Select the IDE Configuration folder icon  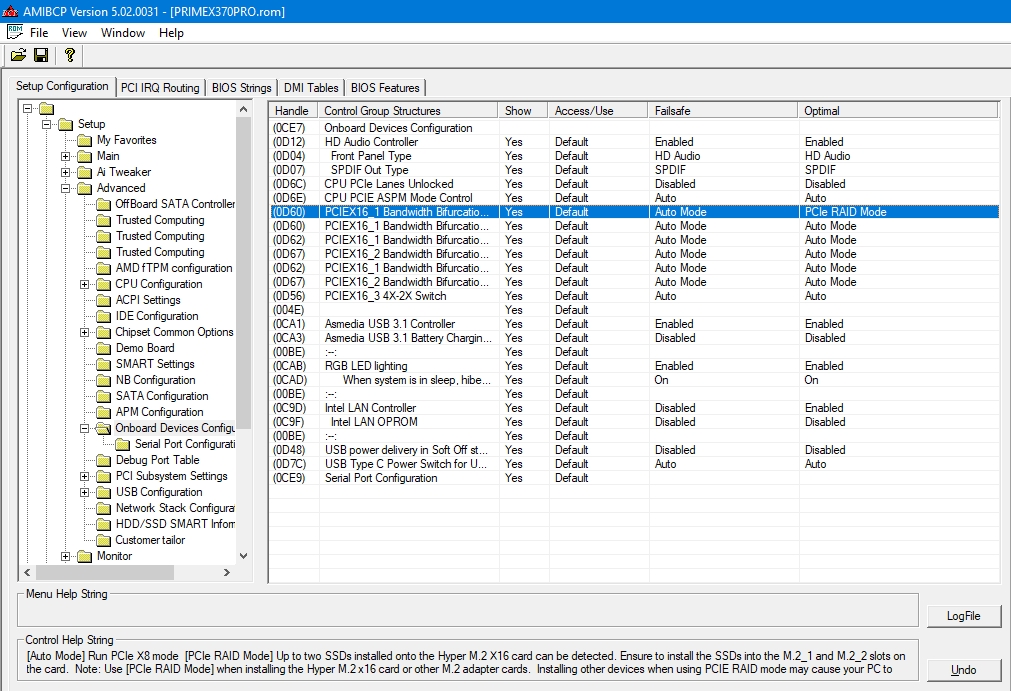(x=103, y=316)
